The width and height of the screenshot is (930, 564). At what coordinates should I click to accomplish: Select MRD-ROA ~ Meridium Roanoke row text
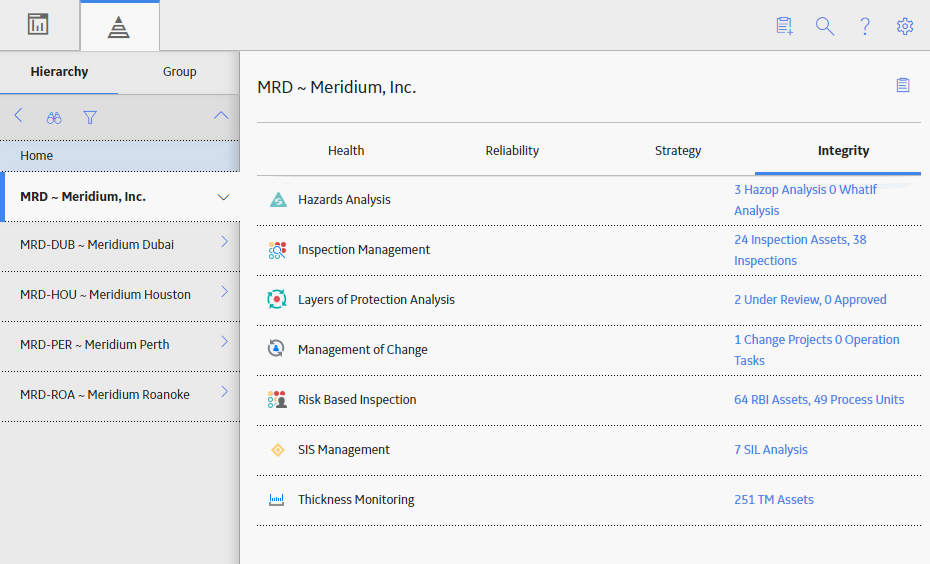pyautogui.click(x=105, y=394)
